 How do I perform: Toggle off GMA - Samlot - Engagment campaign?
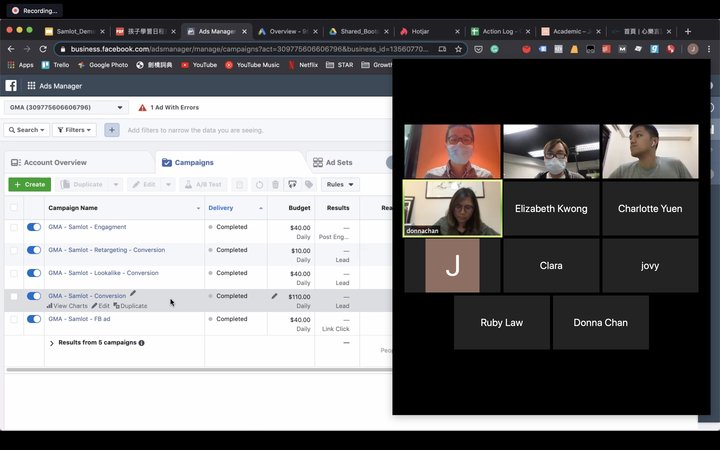[x=34, y=227]
